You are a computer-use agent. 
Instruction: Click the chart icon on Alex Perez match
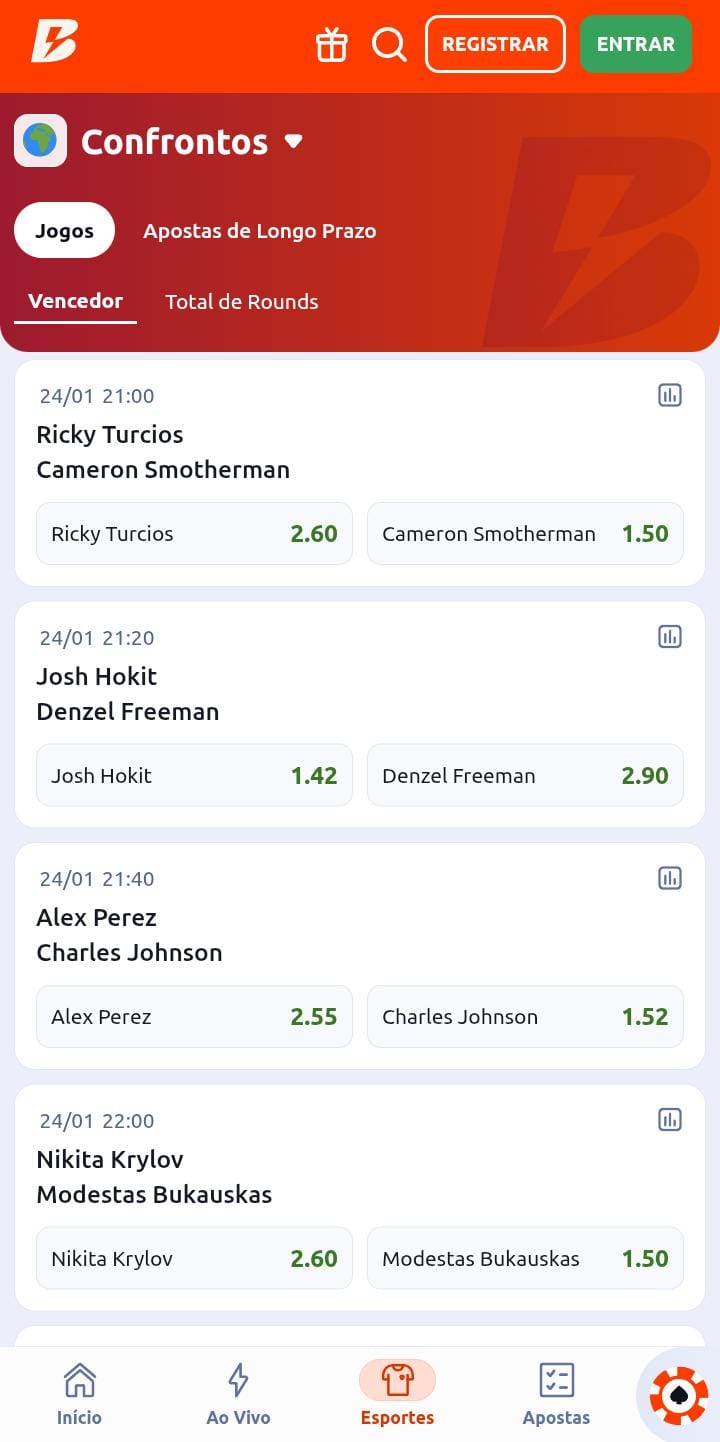click(x=669, y=878)
